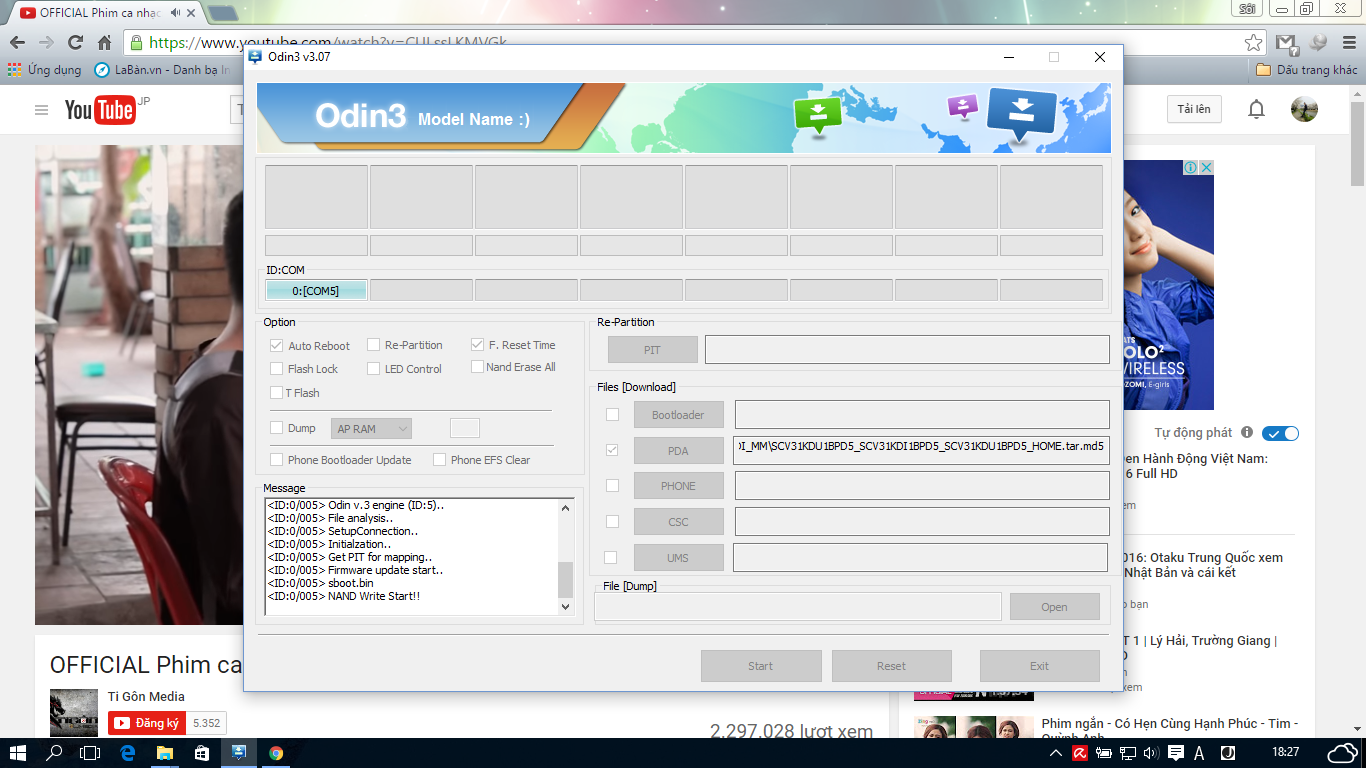Open the Avira antivirus tray icon
Image resolution: width=1366 pixels, height=768 pixels.
tap(1080, 753)
